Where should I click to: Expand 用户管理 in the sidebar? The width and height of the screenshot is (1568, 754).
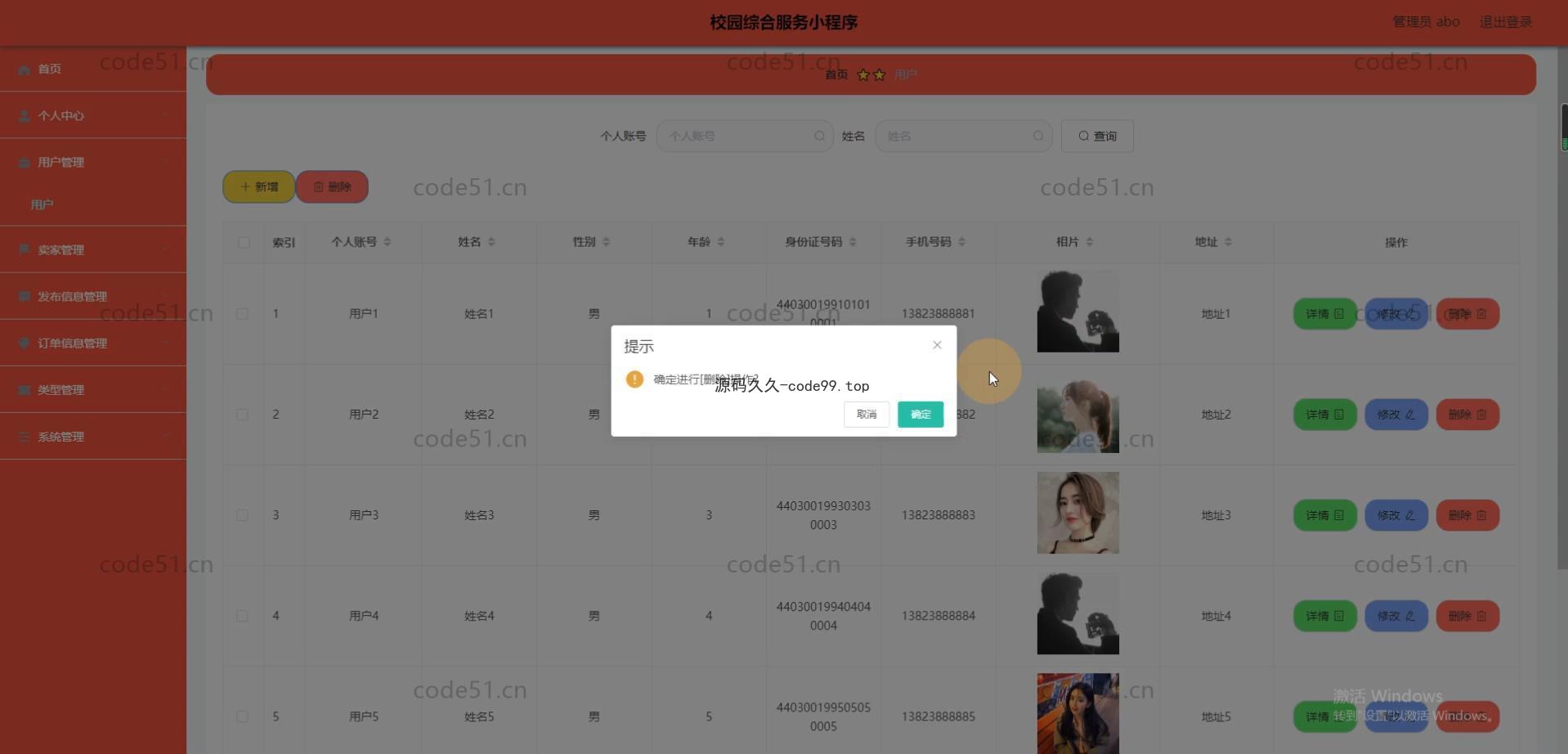(x=93, y=162)
